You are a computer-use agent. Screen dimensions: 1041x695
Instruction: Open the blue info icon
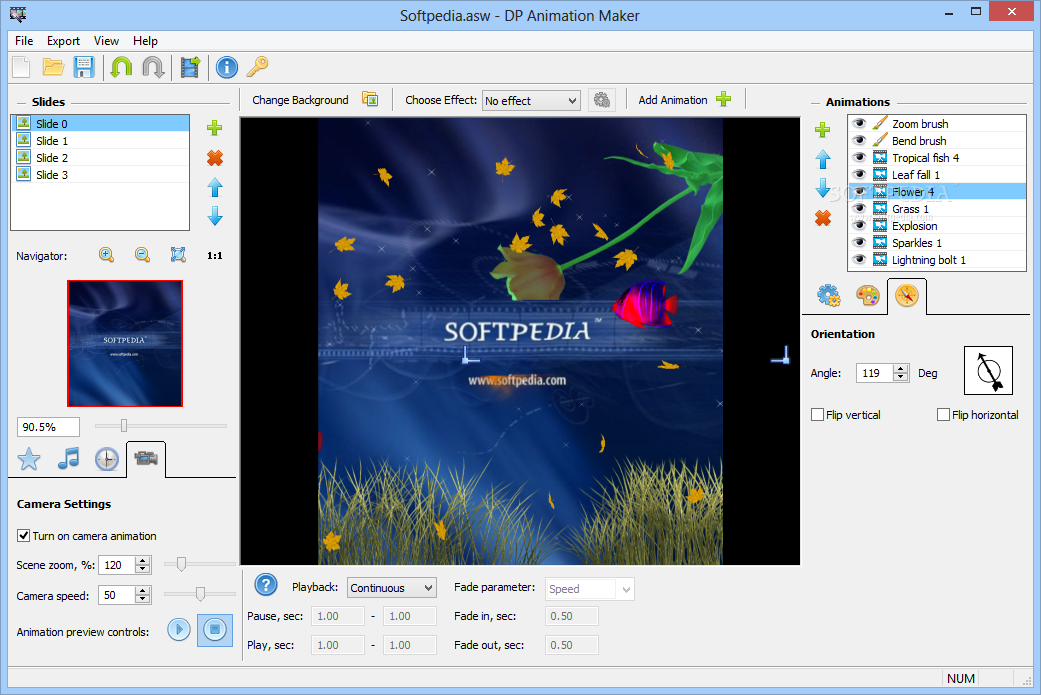click(226, 67)
